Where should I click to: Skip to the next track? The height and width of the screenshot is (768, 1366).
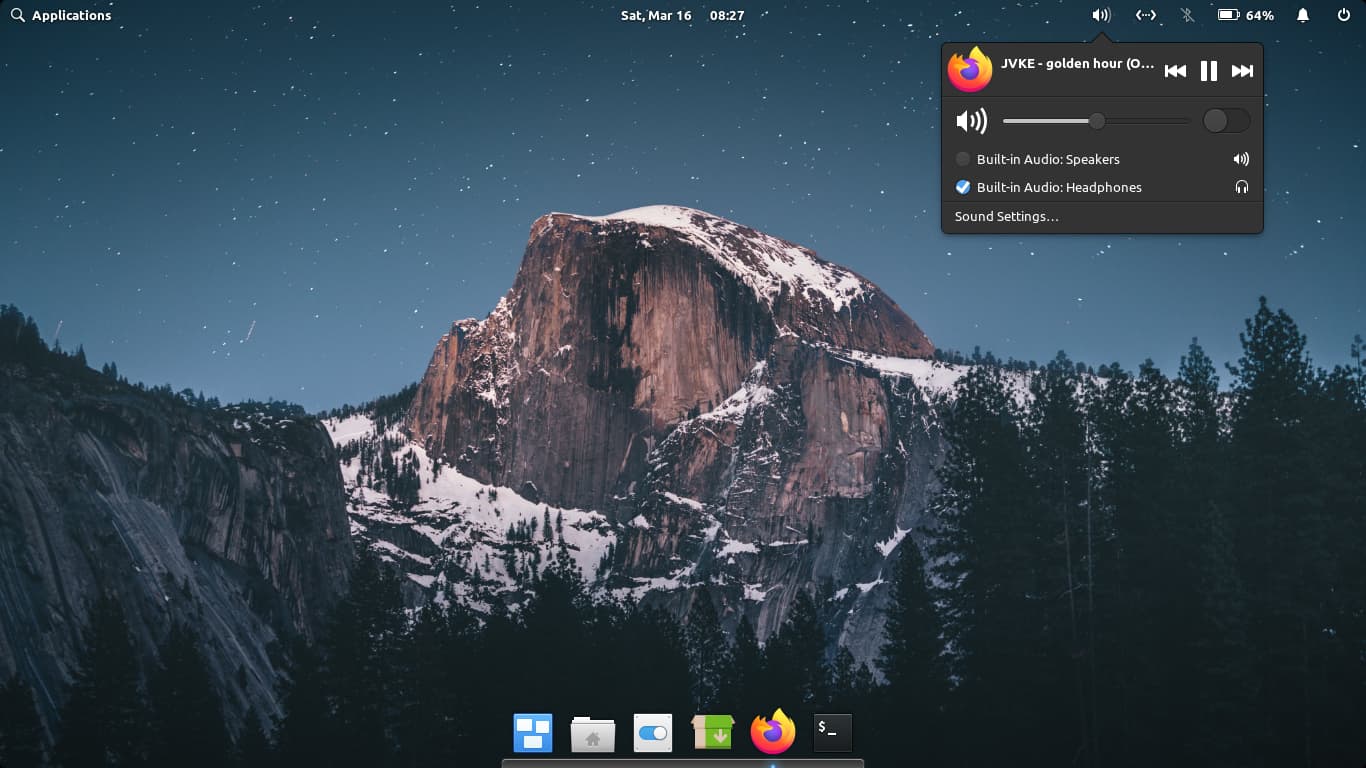1242,71
